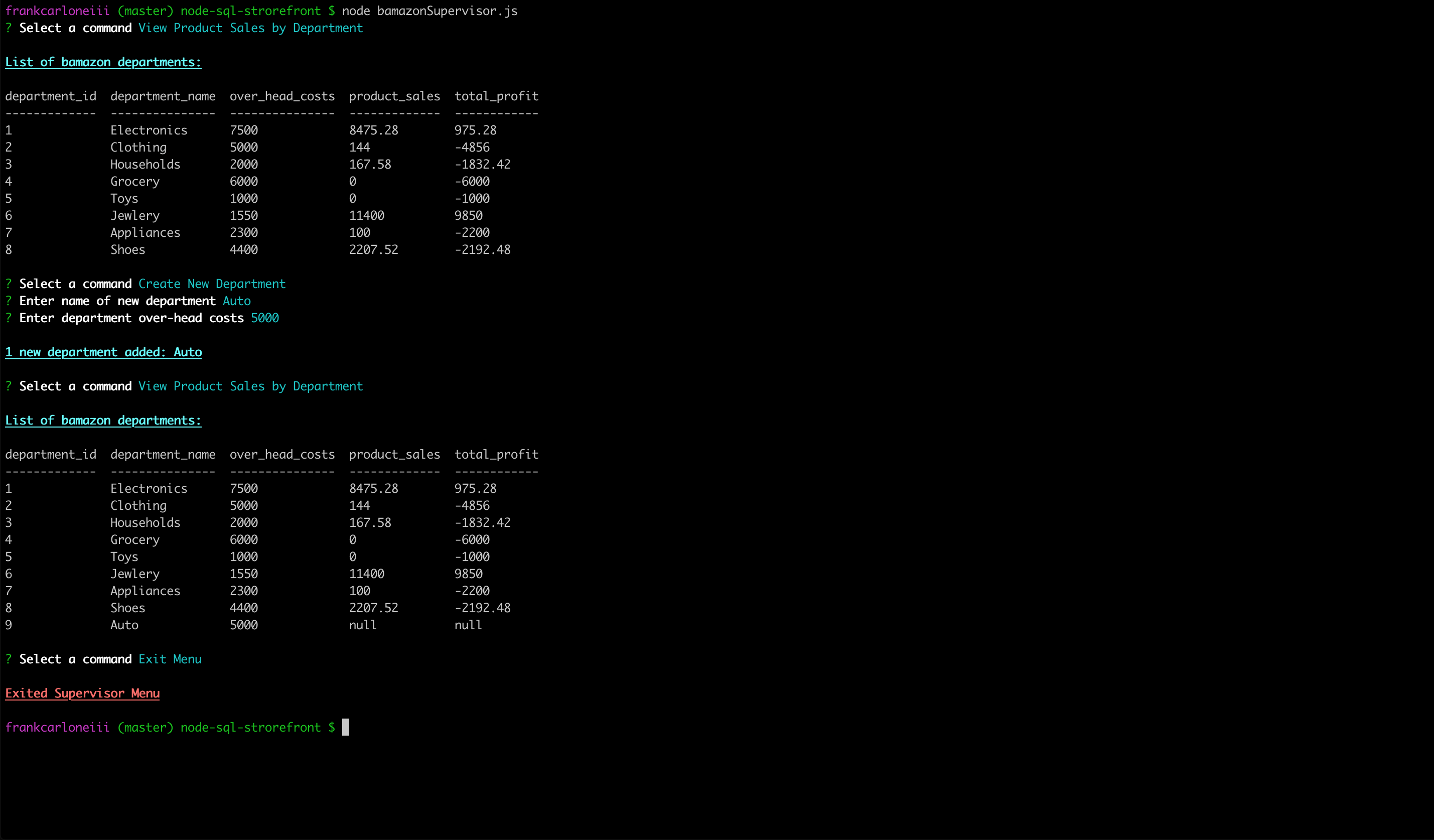
Task: Click 'Jewlery' in the first table
Action: point(135,216)
